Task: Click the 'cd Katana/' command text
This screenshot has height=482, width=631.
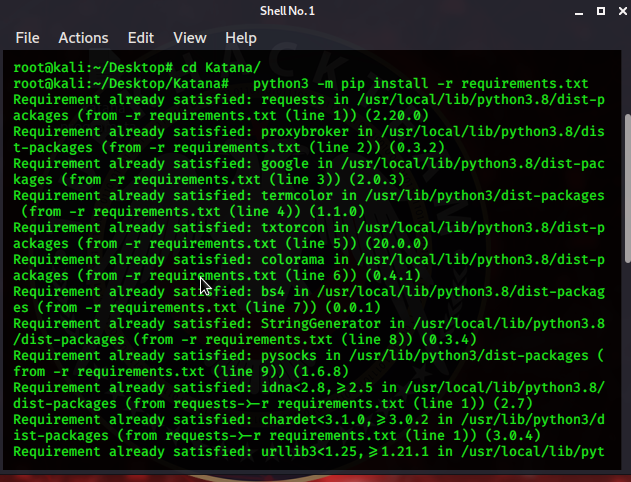Action: [221, 67]
